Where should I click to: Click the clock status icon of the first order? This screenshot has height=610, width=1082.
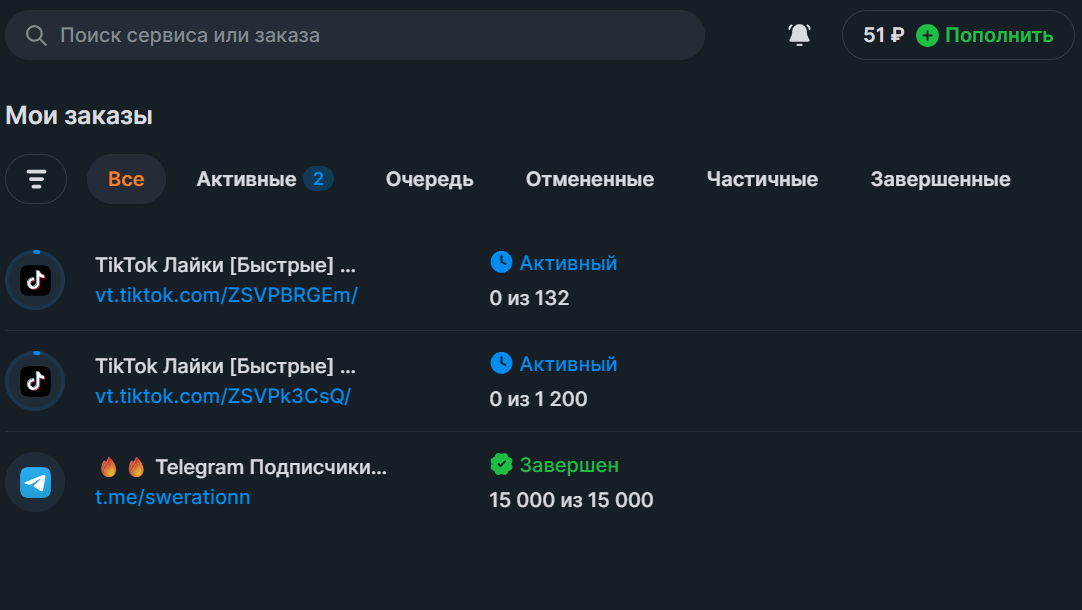[x=501, y=262]
